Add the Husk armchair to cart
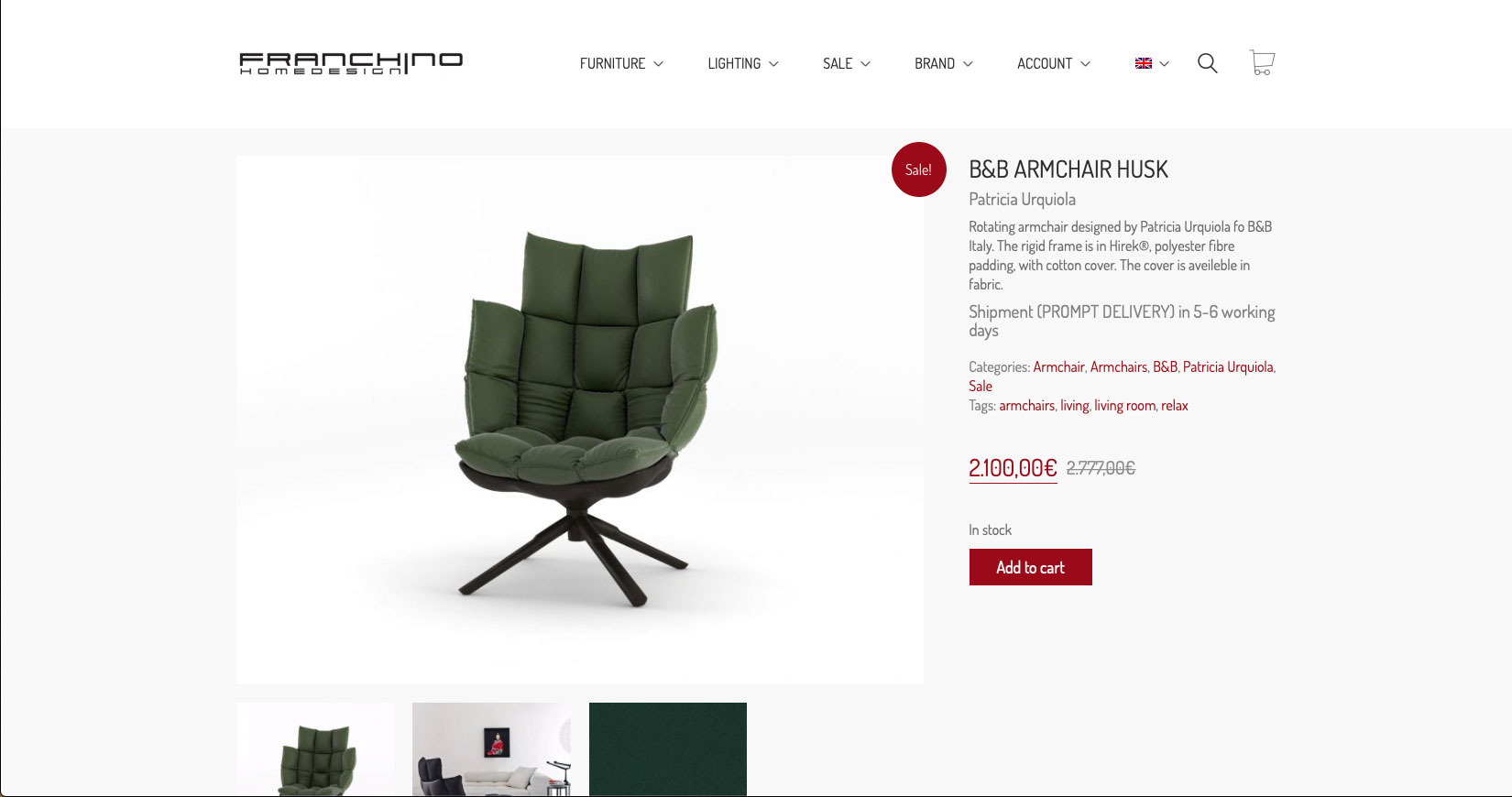 tap(1031, 567)
